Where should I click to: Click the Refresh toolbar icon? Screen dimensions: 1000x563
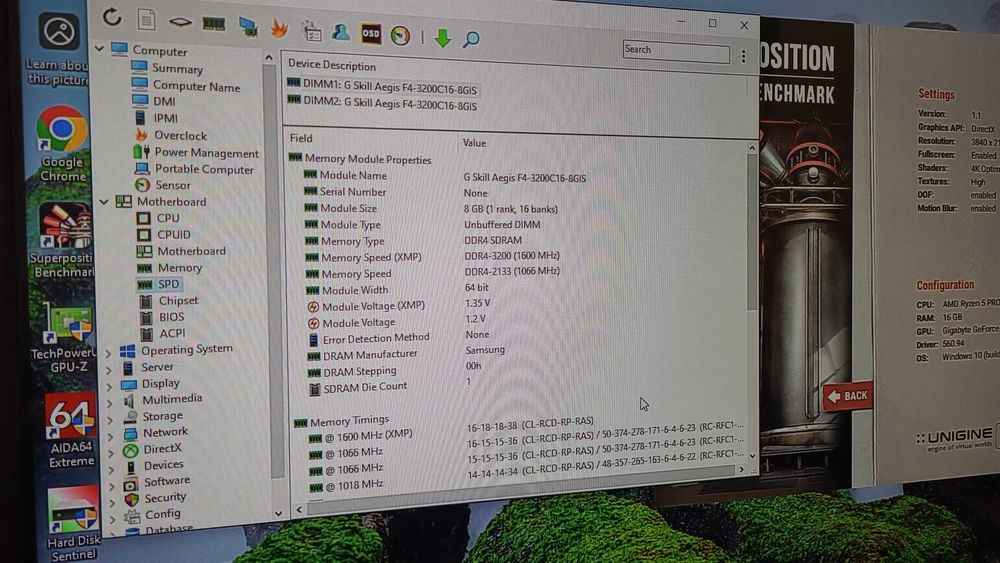coord(112,17)
